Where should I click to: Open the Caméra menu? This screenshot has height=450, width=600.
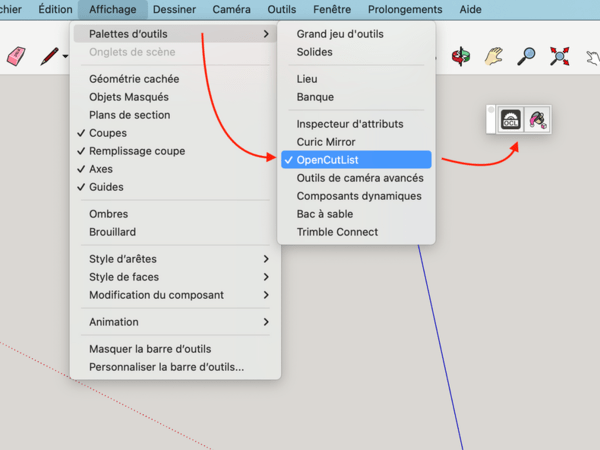(x=231, y=9)
